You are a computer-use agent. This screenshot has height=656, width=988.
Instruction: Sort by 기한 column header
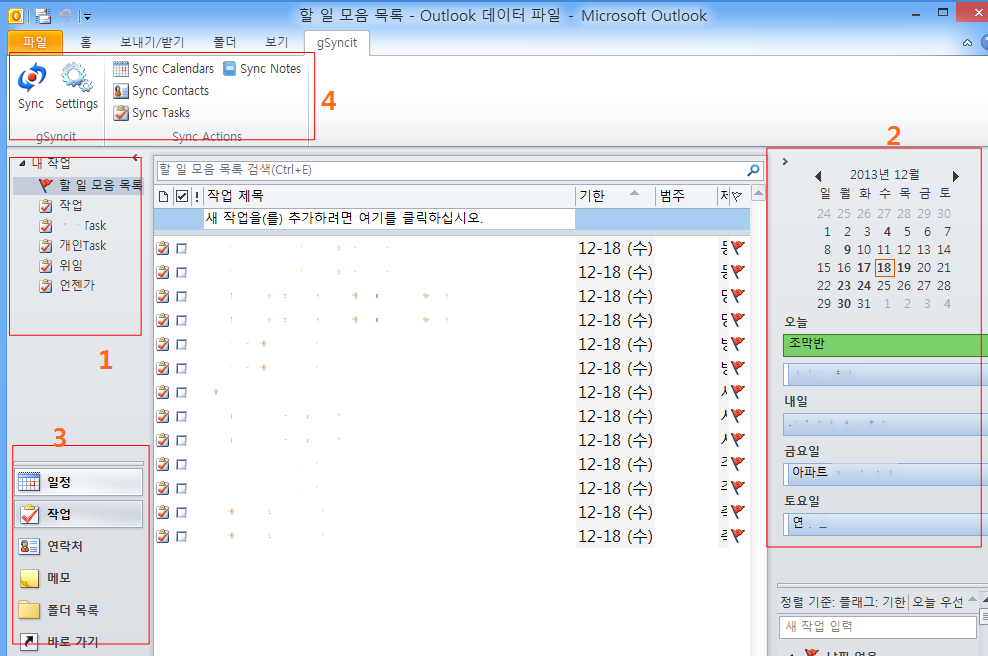(x=615, y=196)
